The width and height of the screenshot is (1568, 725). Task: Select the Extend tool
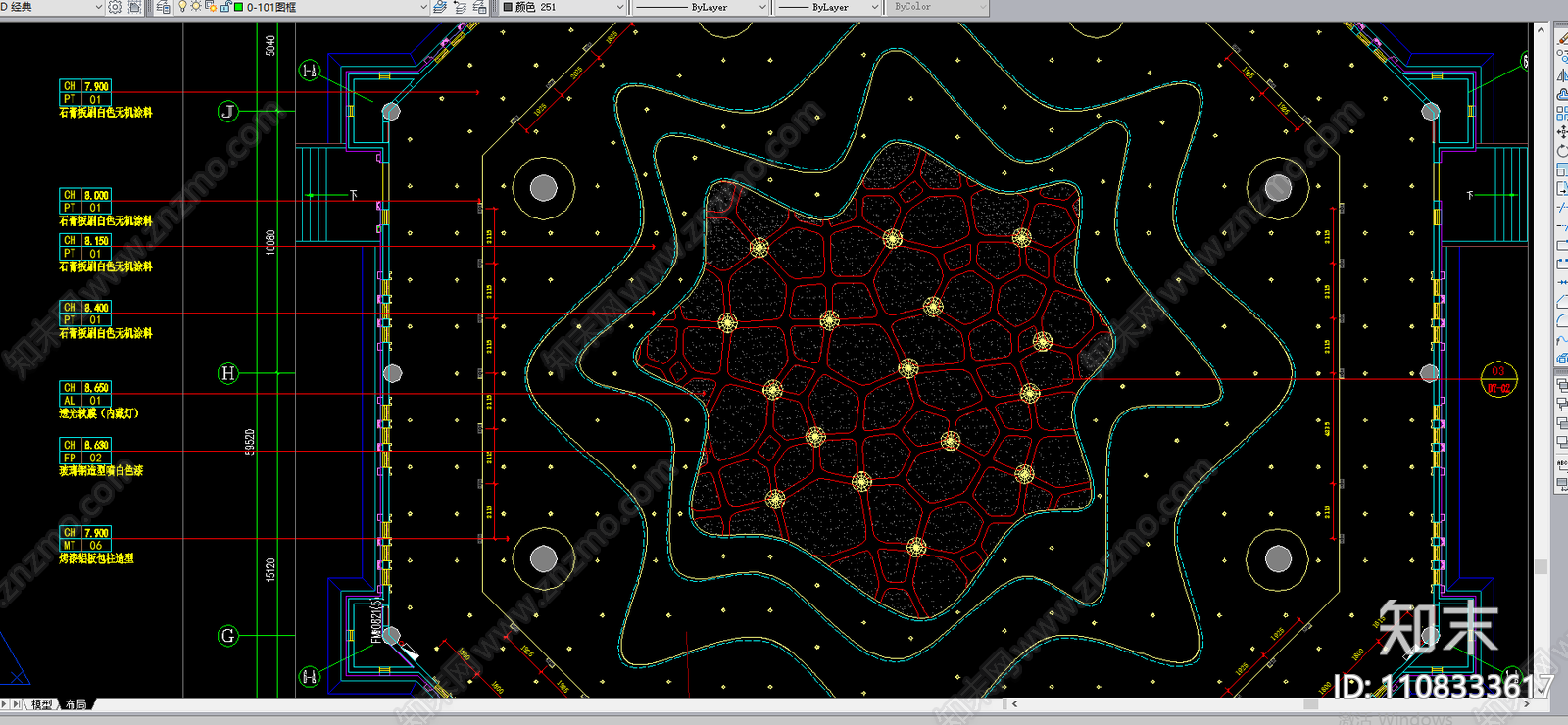(1561, 225)
